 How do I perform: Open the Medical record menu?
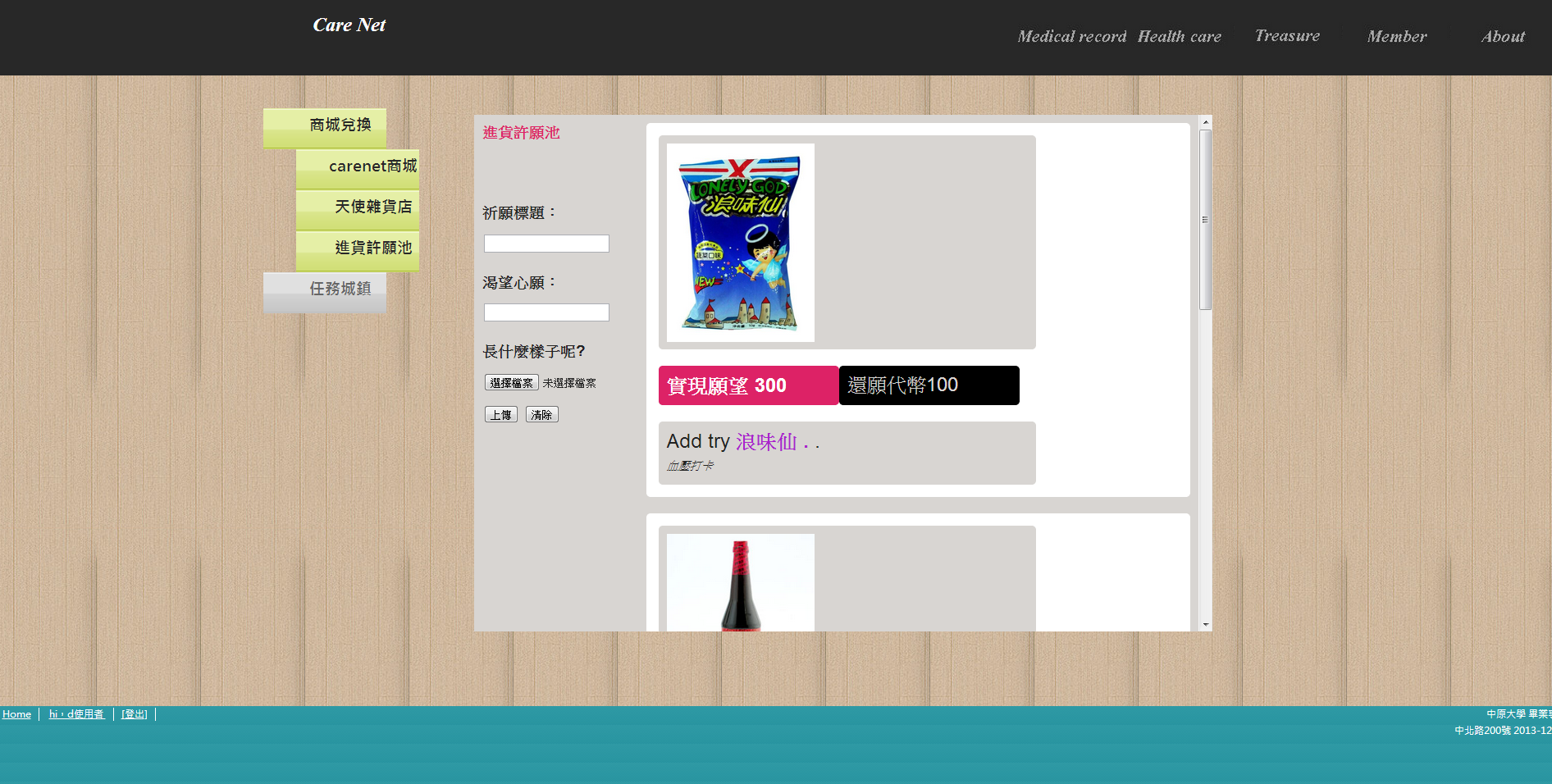(x=1071, y=37)
